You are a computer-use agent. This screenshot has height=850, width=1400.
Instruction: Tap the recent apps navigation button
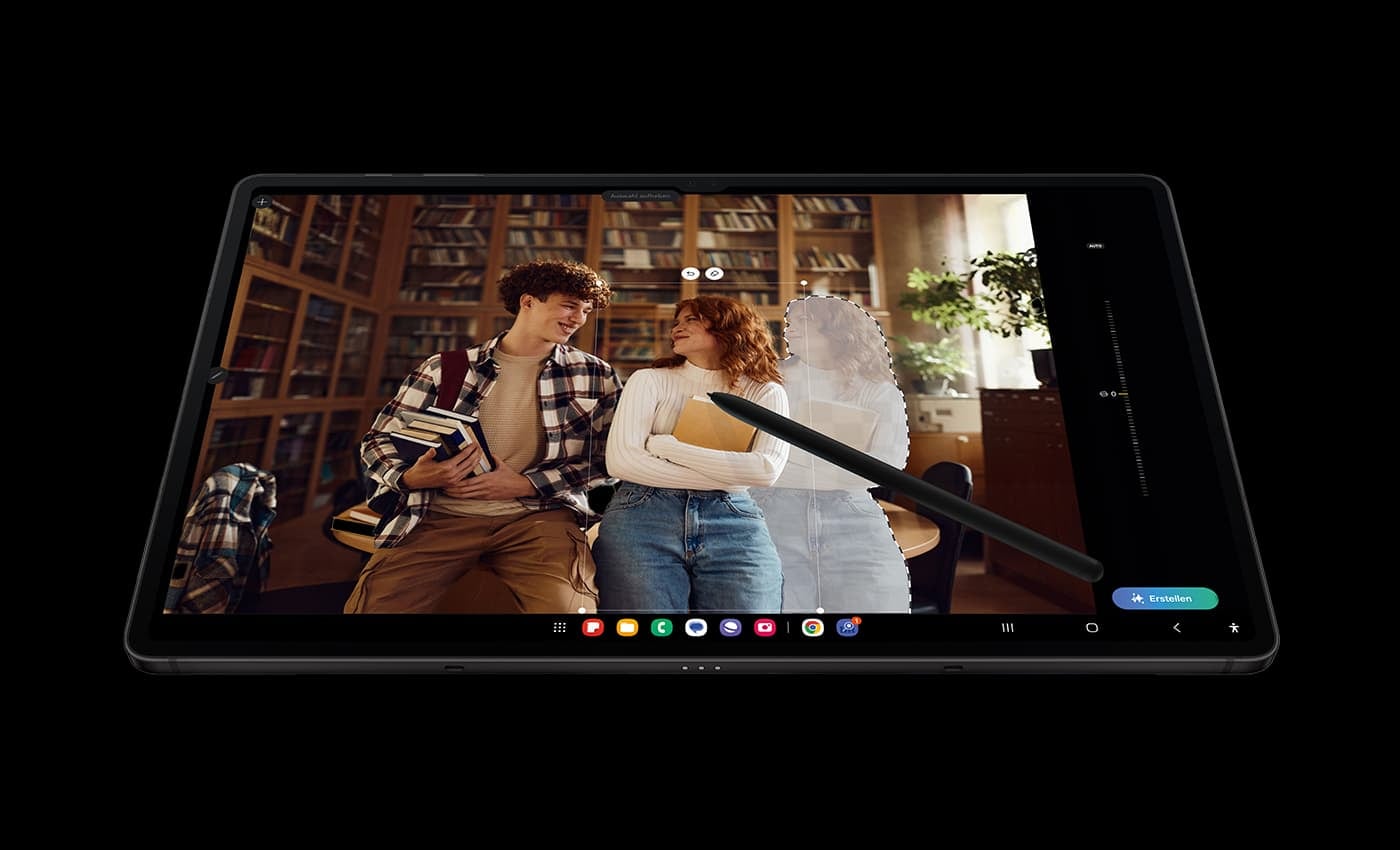coord(1008,628)
